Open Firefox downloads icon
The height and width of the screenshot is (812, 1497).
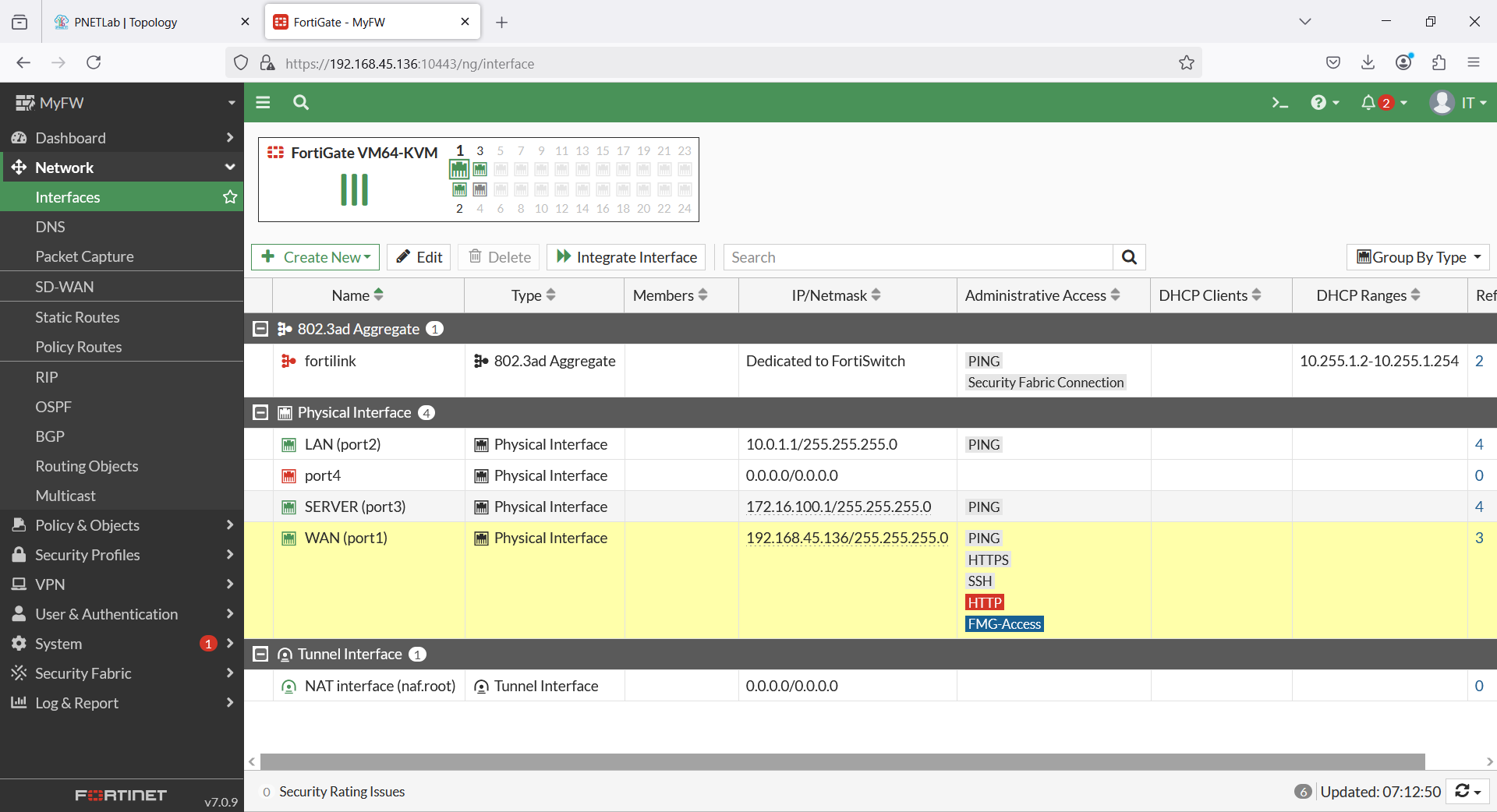tap(1368, 63)
